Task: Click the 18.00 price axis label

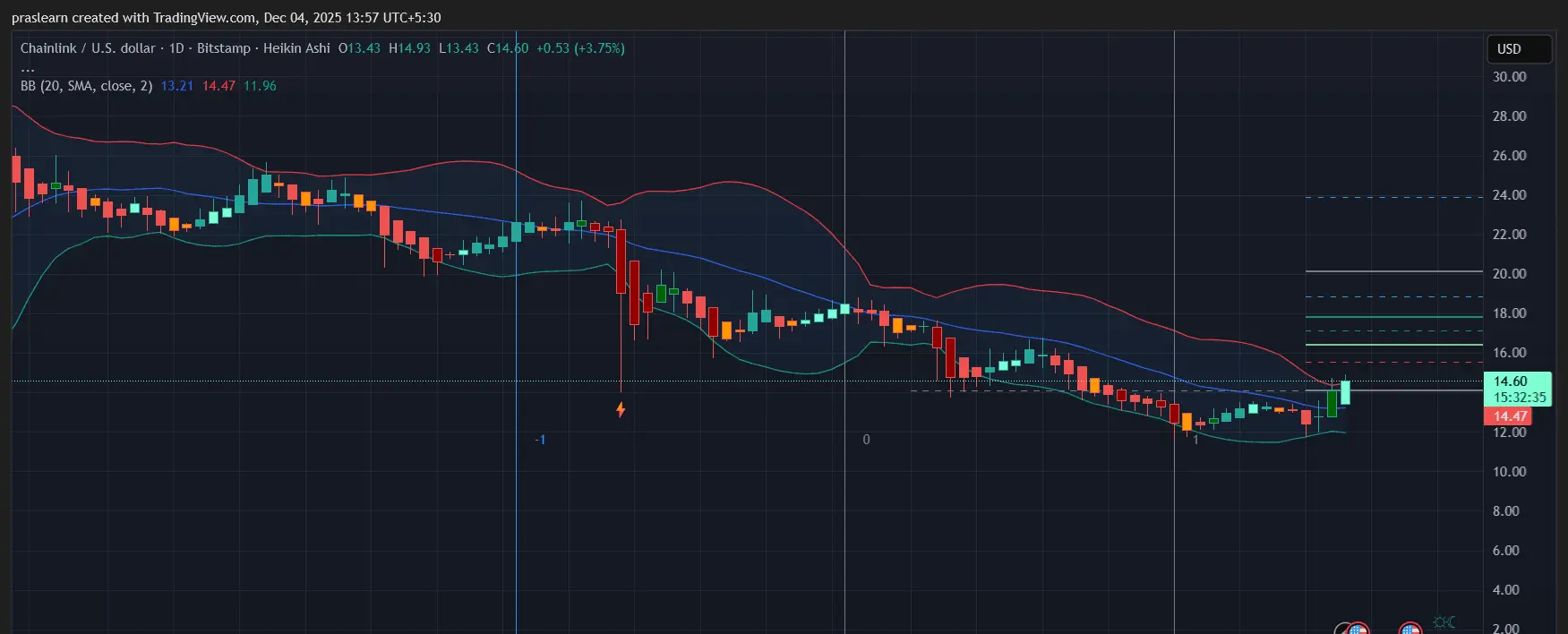Action: point(1509,313)
